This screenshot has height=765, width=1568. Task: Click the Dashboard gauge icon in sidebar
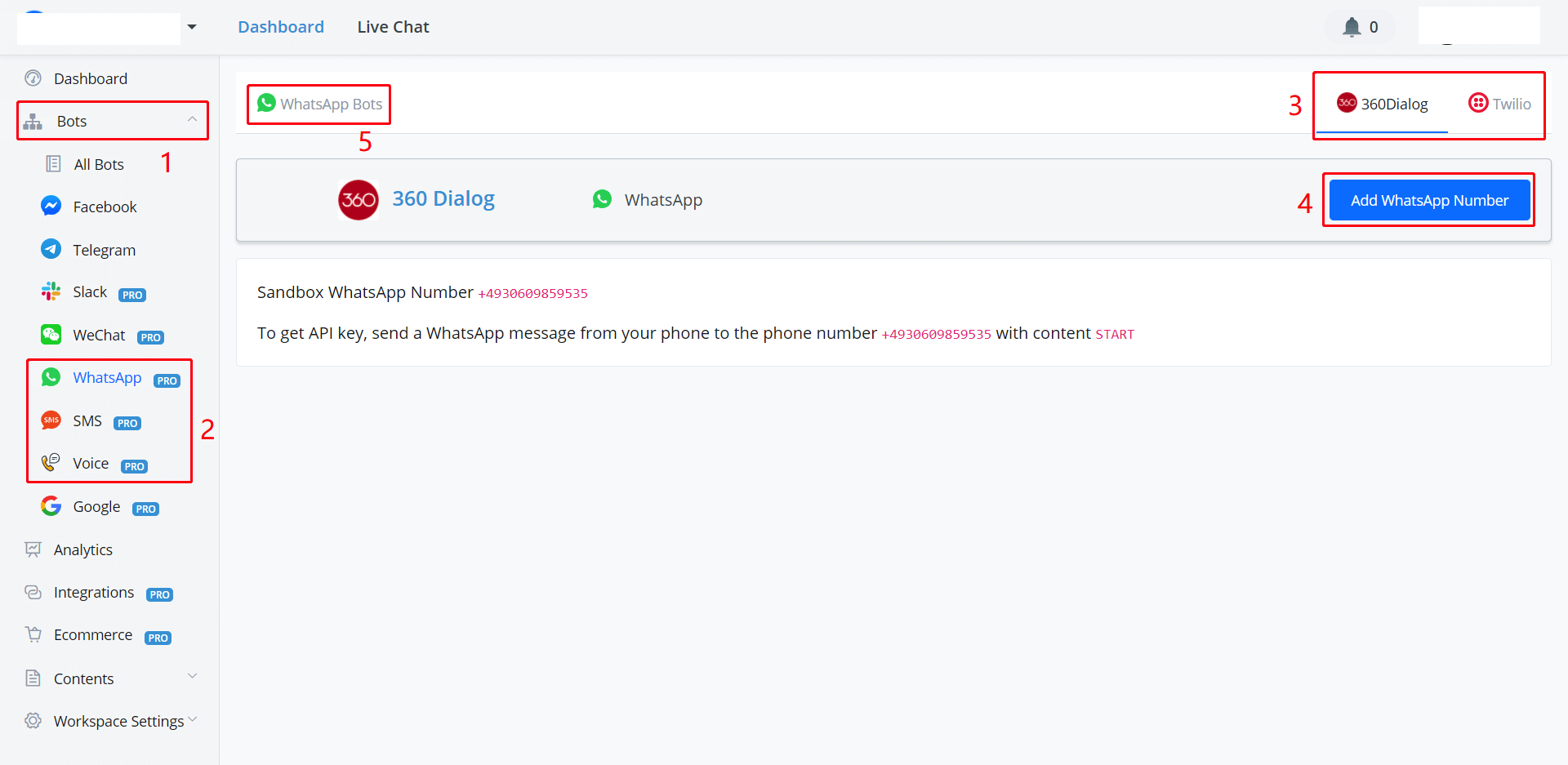click(x=33, y=78)
